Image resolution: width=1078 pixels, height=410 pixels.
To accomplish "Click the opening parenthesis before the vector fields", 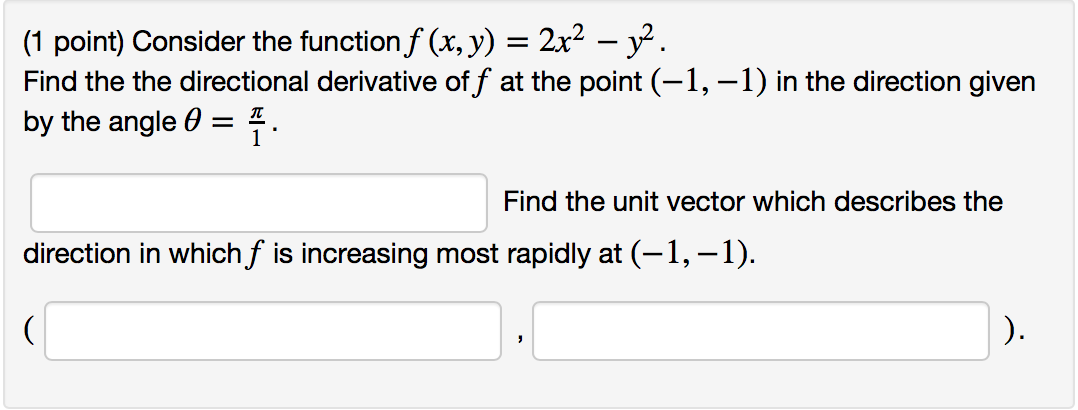I will (x=32, y=331).
